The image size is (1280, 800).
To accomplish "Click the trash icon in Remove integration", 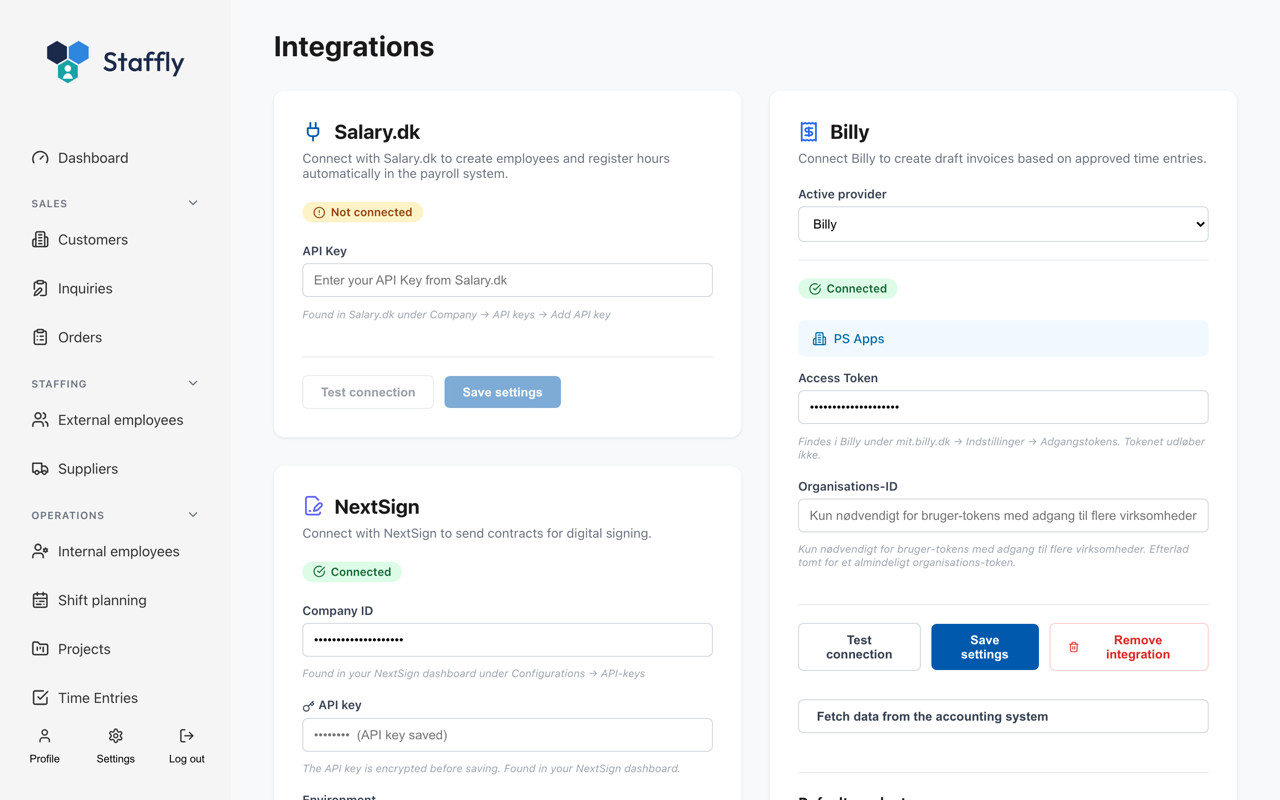I will 1074,647.
